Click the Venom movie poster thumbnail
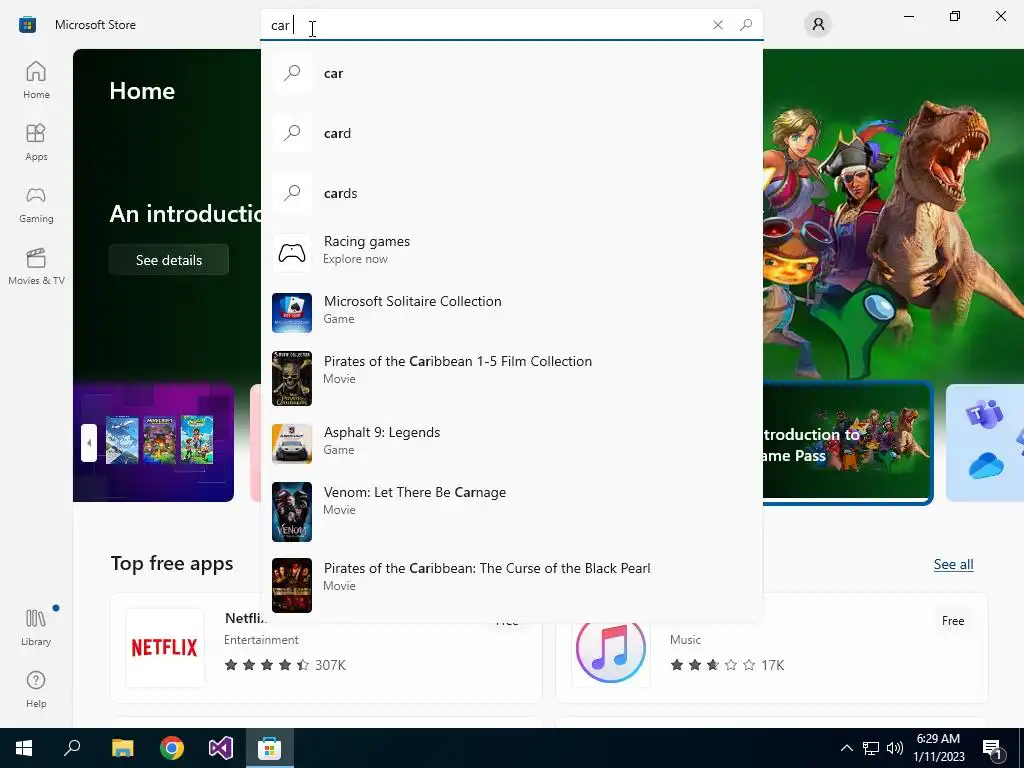The image size is (1024, 768). pos(292,512)
